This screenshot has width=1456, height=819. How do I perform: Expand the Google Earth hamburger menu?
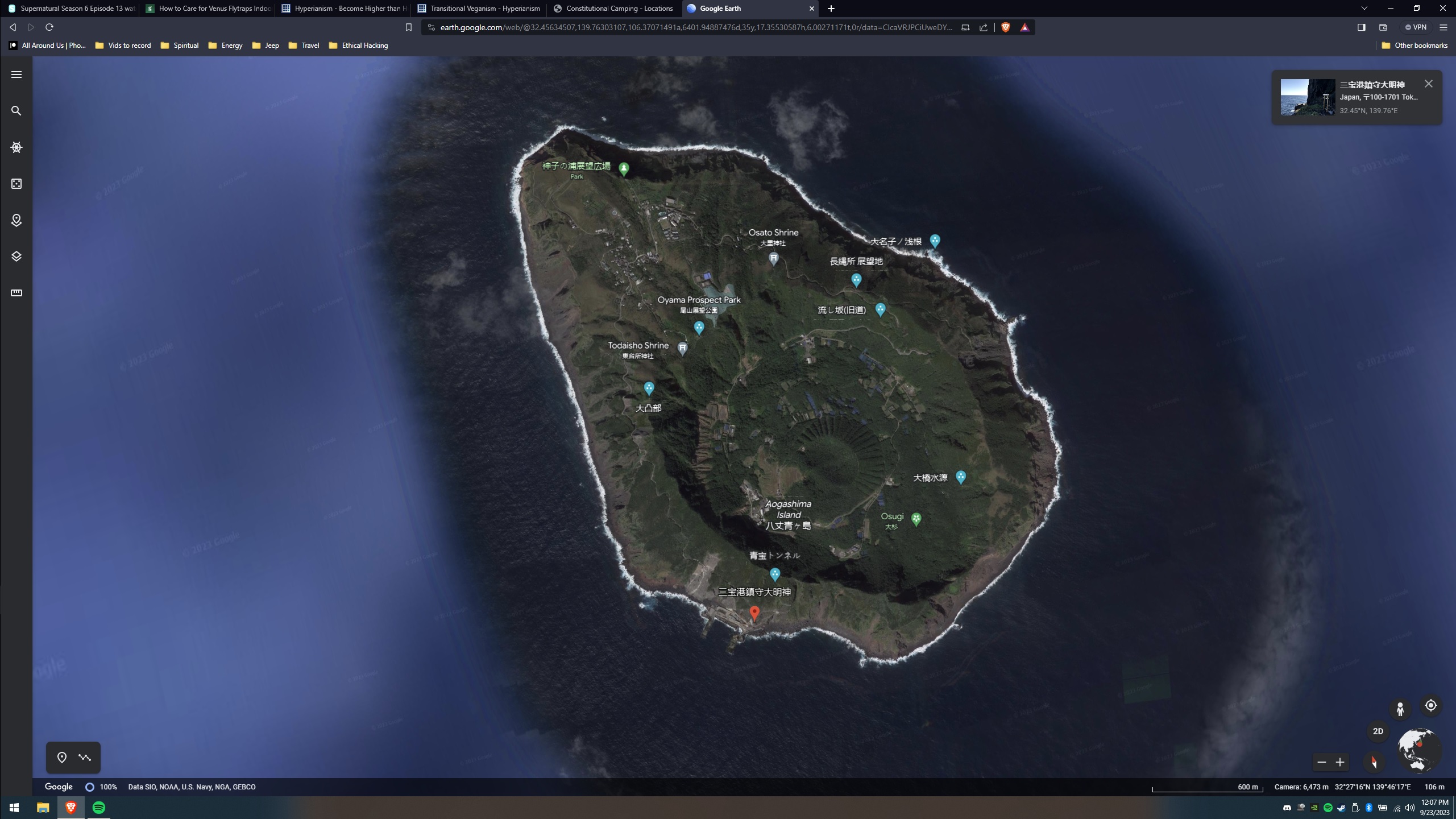[16, 75]
